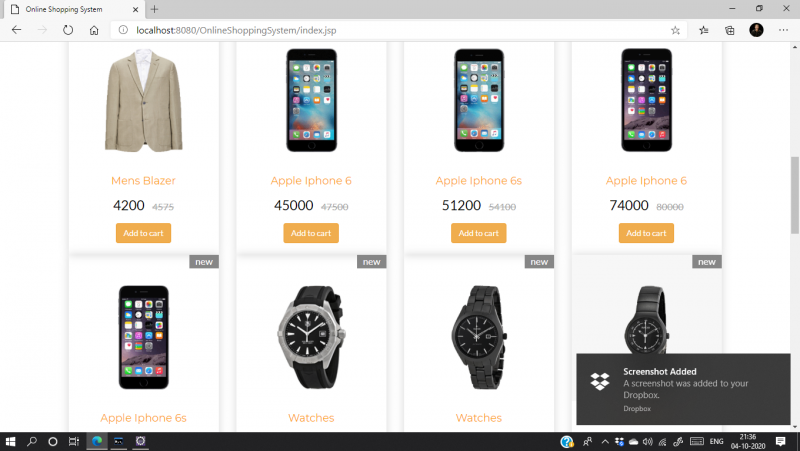This screenshot has height=451, width=800.
Task: Open the favorites list icon
Action: (x=704, y=30)
